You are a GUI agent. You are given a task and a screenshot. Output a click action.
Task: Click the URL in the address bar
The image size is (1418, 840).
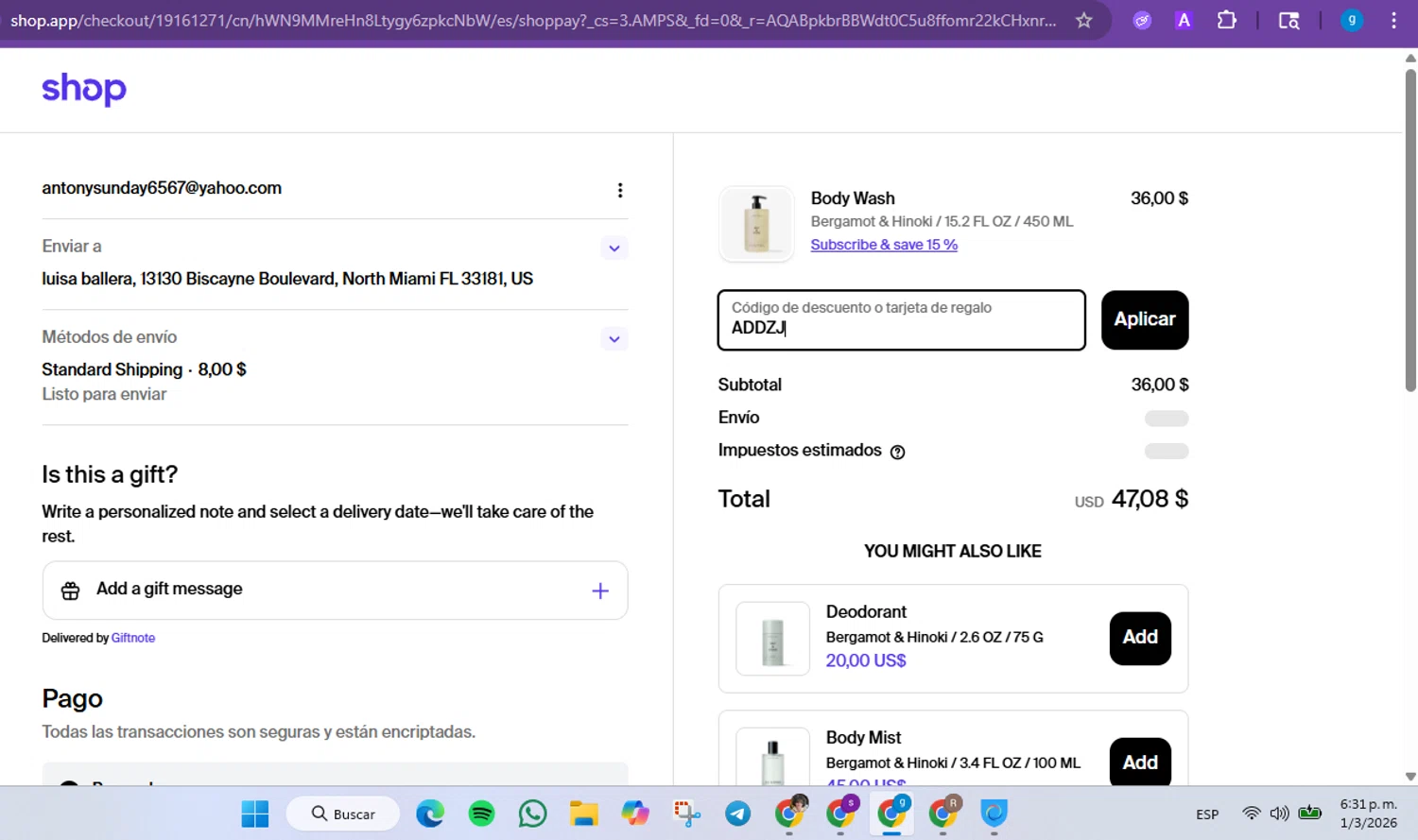533,20
